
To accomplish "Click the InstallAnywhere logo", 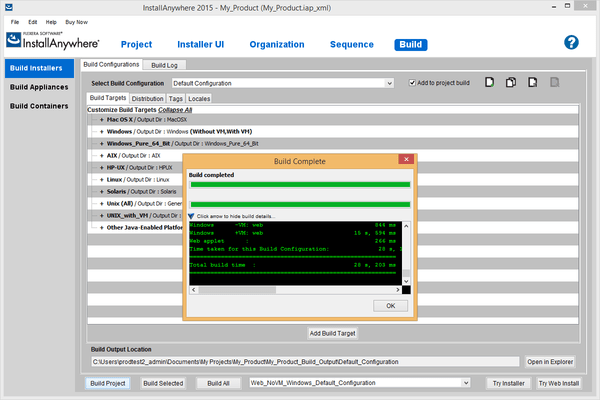I will pos(53,41).
